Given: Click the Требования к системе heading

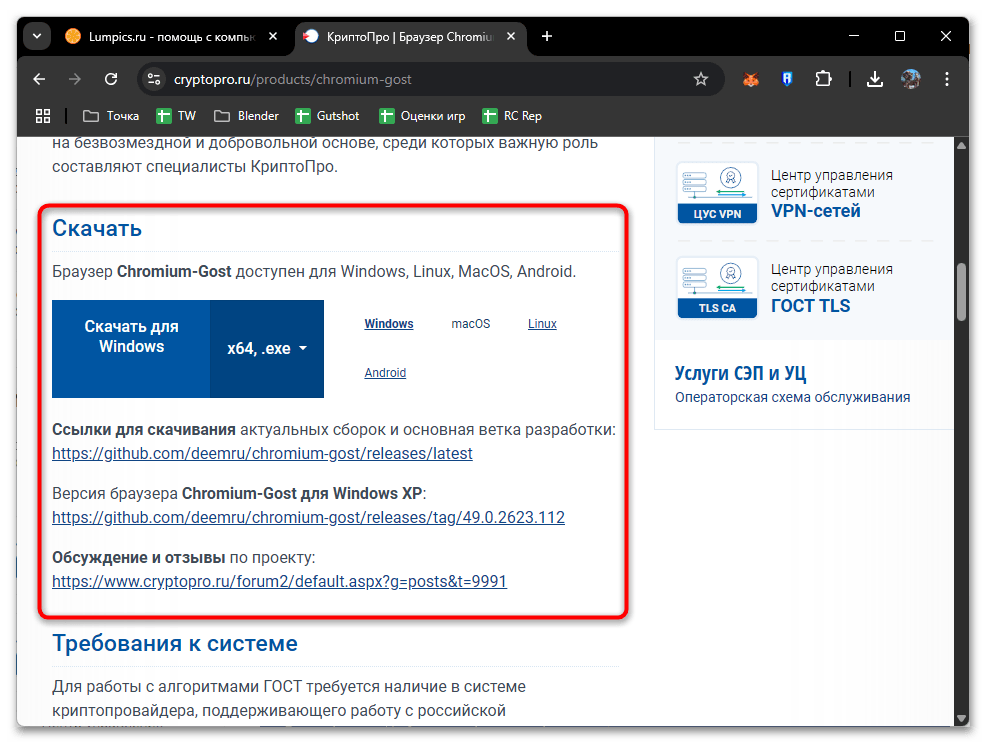Looking at the screenshot, I should (175, 643).
